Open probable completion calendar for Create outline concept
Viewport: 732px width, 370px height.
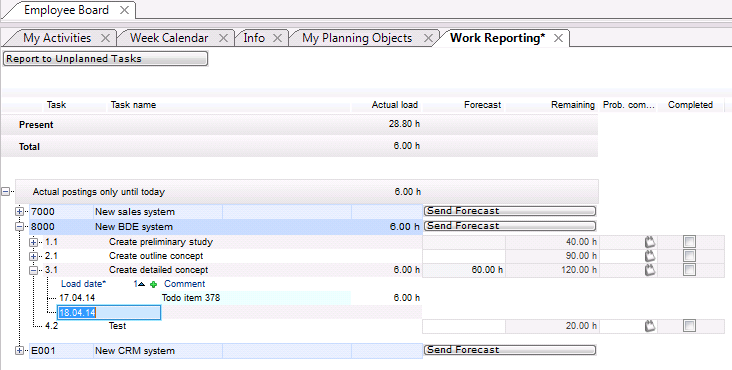(650, 256)
